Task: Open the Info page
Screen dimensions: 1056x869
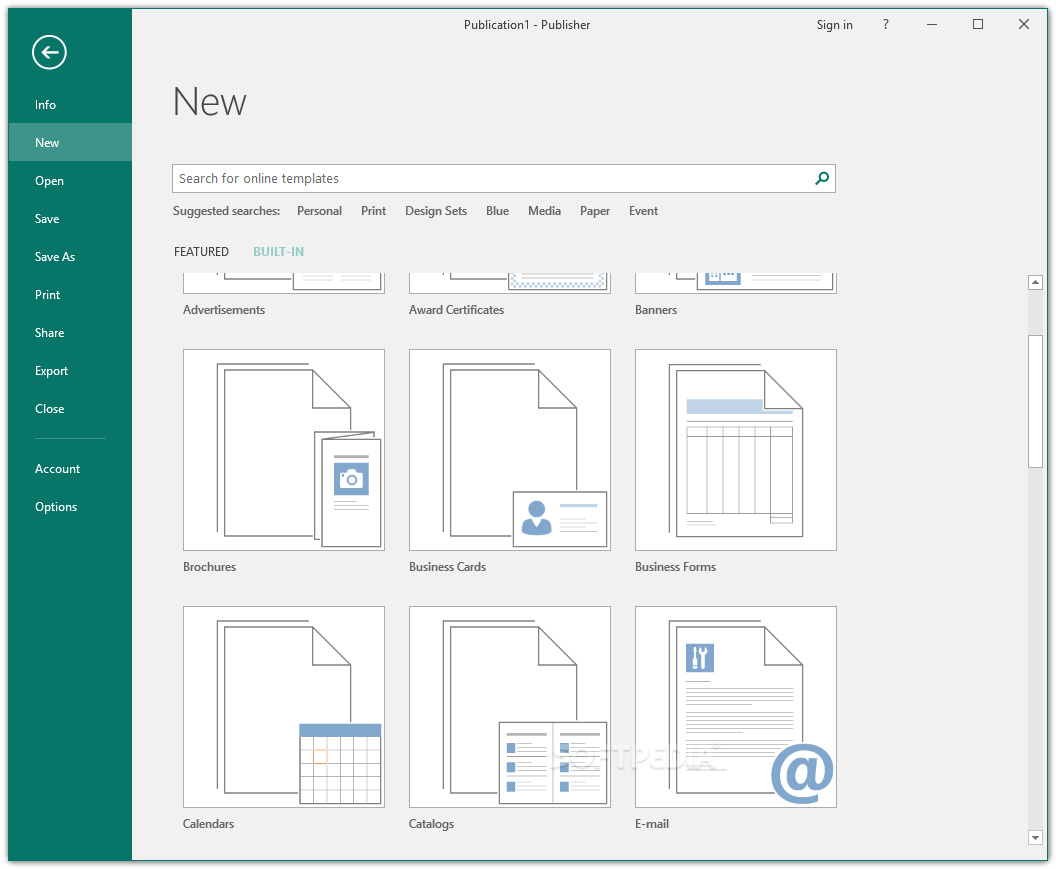Action: click(x=70, y=104)
